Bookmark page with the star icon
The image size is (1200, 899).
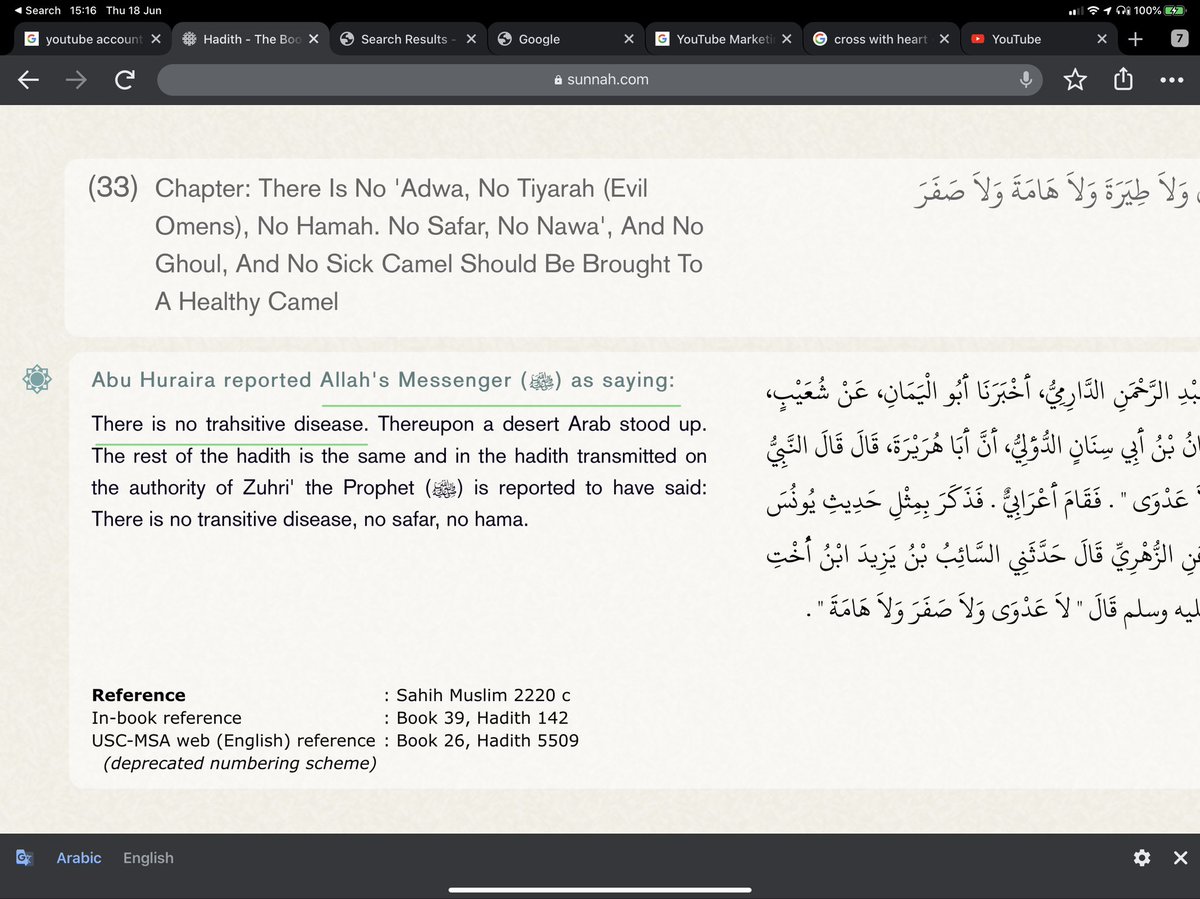coord(1075,79)
